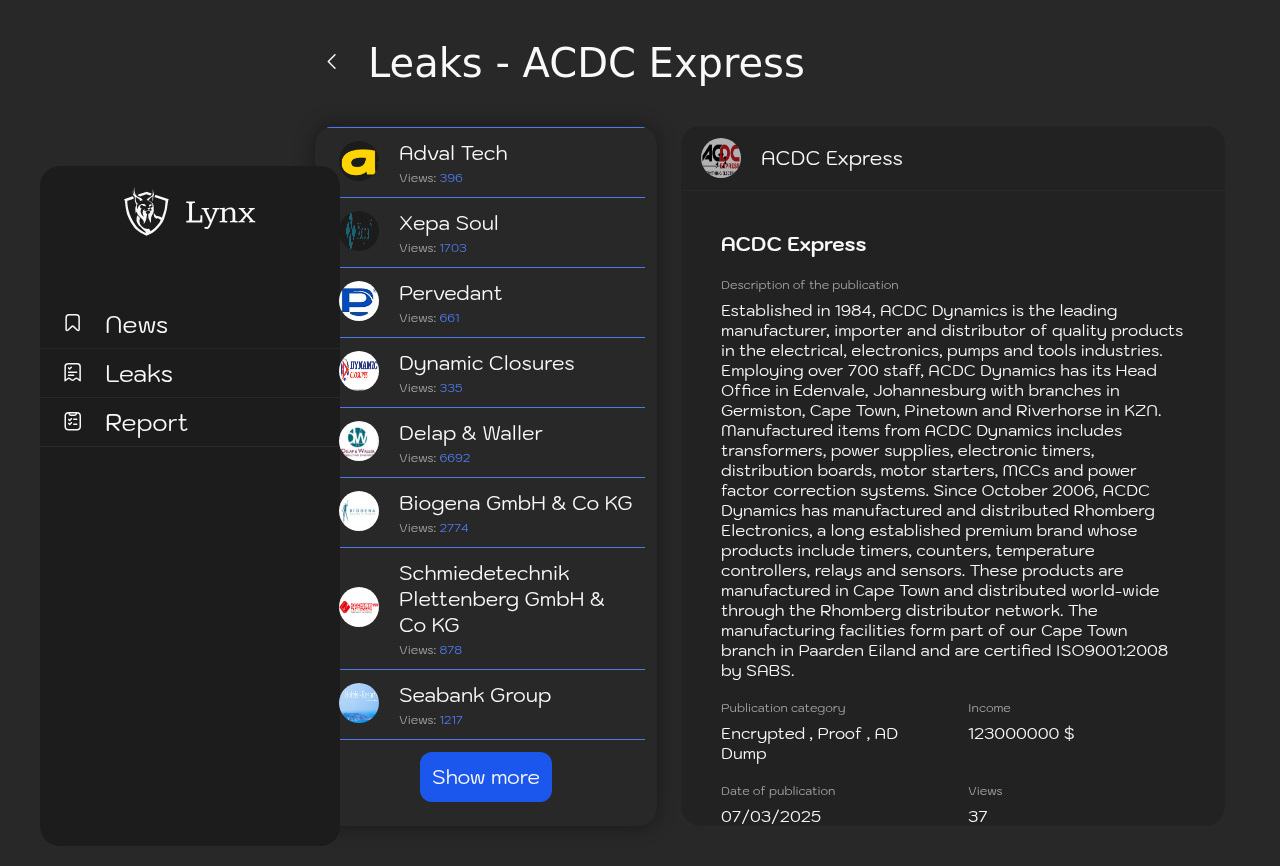Click the bold ACDC Express heading
The width and height of the screenshot is (1280, 866).
[x=794, y=244]
